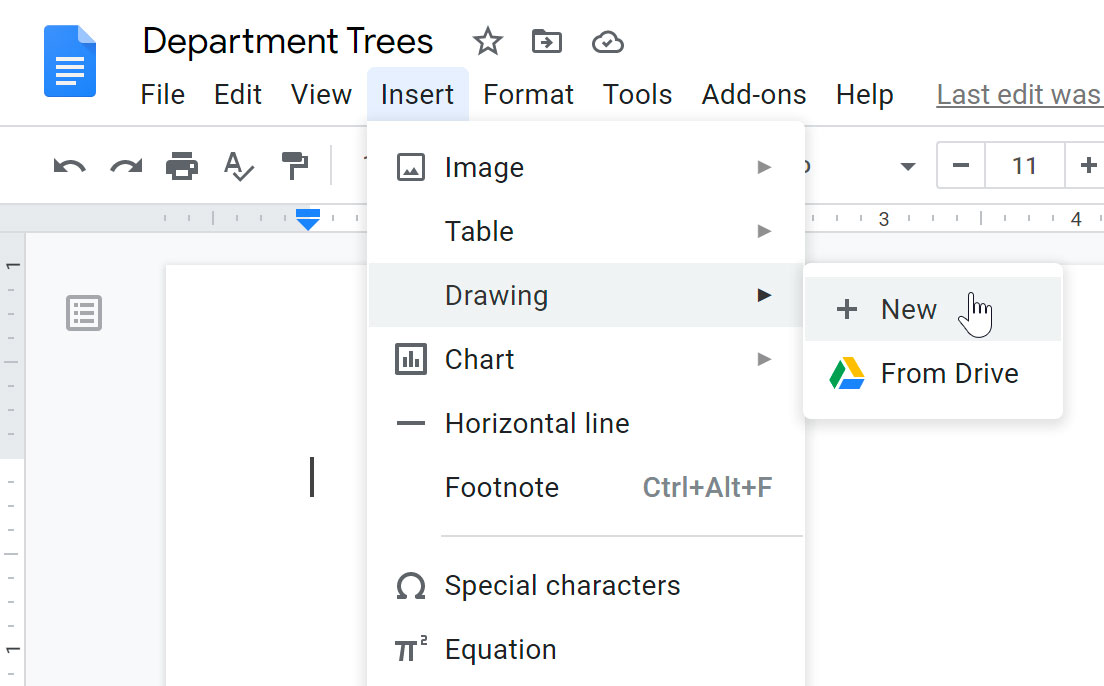
Task: Open the font dropdown arrow
Action: [908, 166]
